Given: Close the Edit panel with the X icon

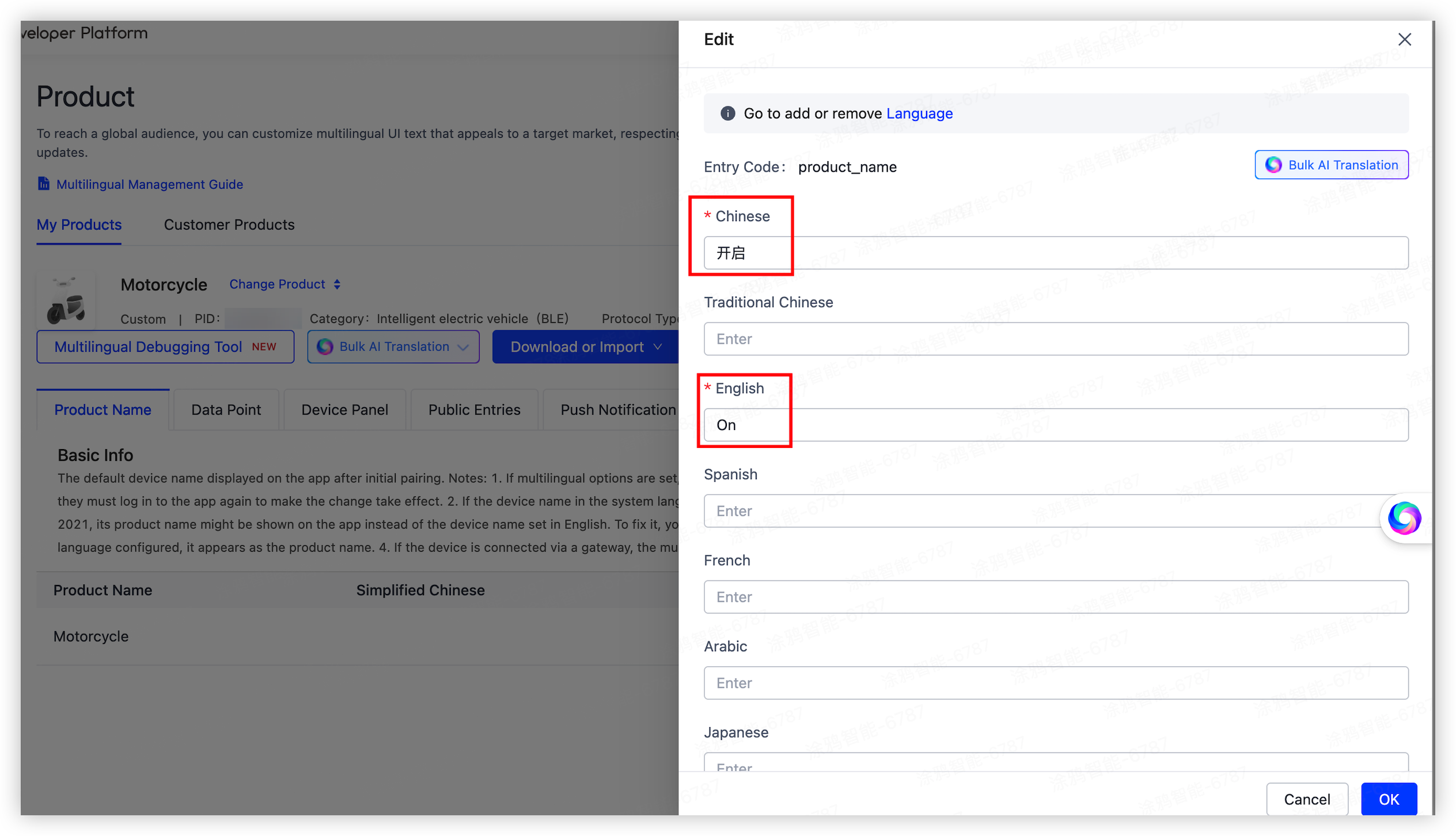Looking at the screenshot, I should [x=1404, y=39].
